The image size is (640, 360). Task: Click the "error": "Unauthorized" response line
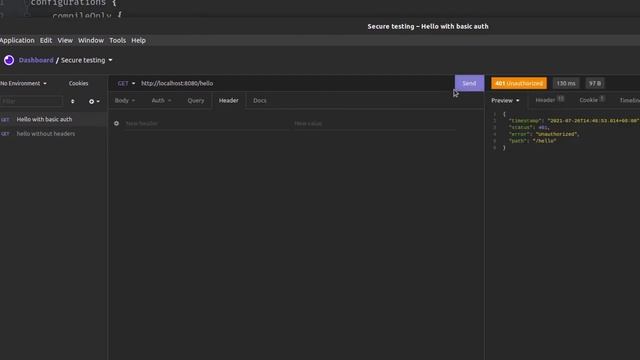[x=544, y=134]
